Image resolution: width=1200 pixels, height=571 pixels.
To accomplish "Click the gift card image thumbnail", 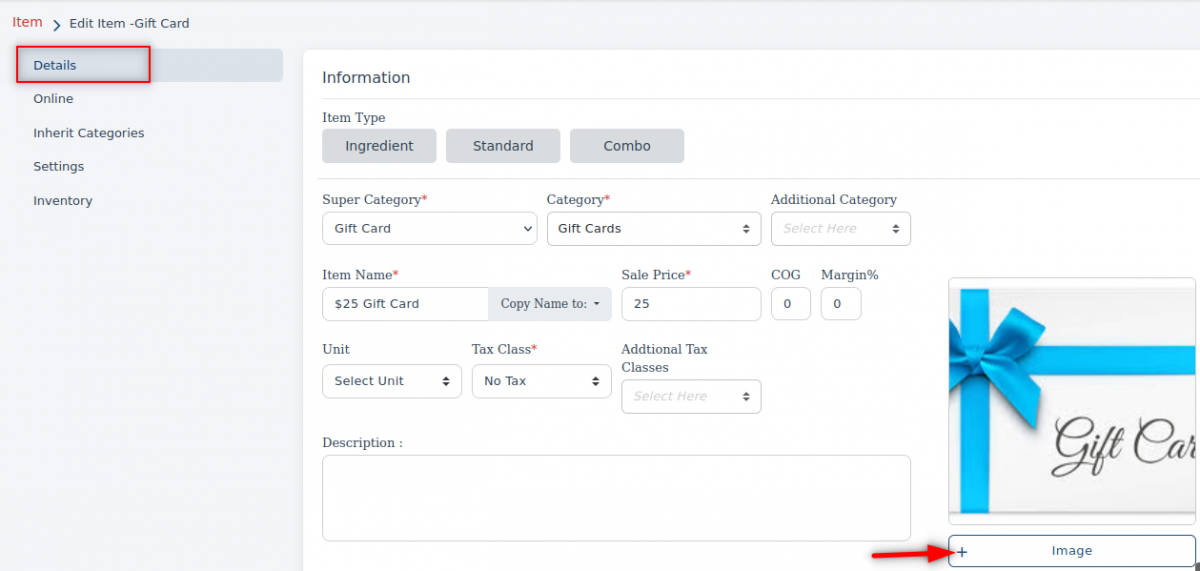I will [x=1071, y=400].
